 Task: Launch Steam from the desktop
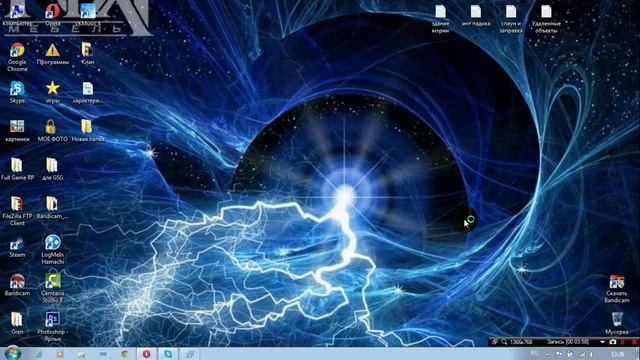(x=17, y=247)
